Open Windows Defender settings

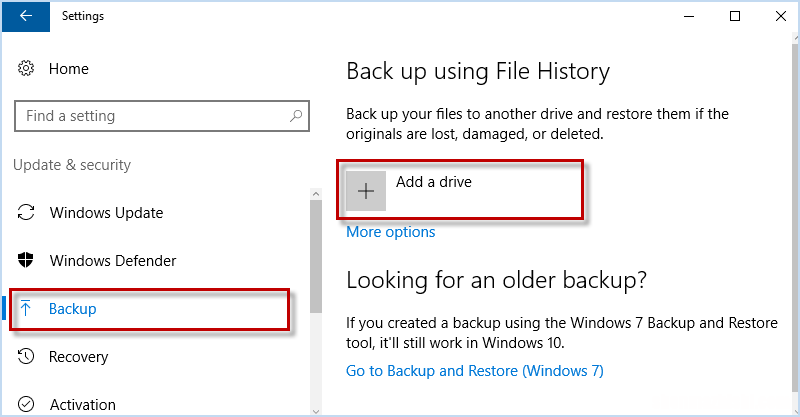(x=113, y=260)
